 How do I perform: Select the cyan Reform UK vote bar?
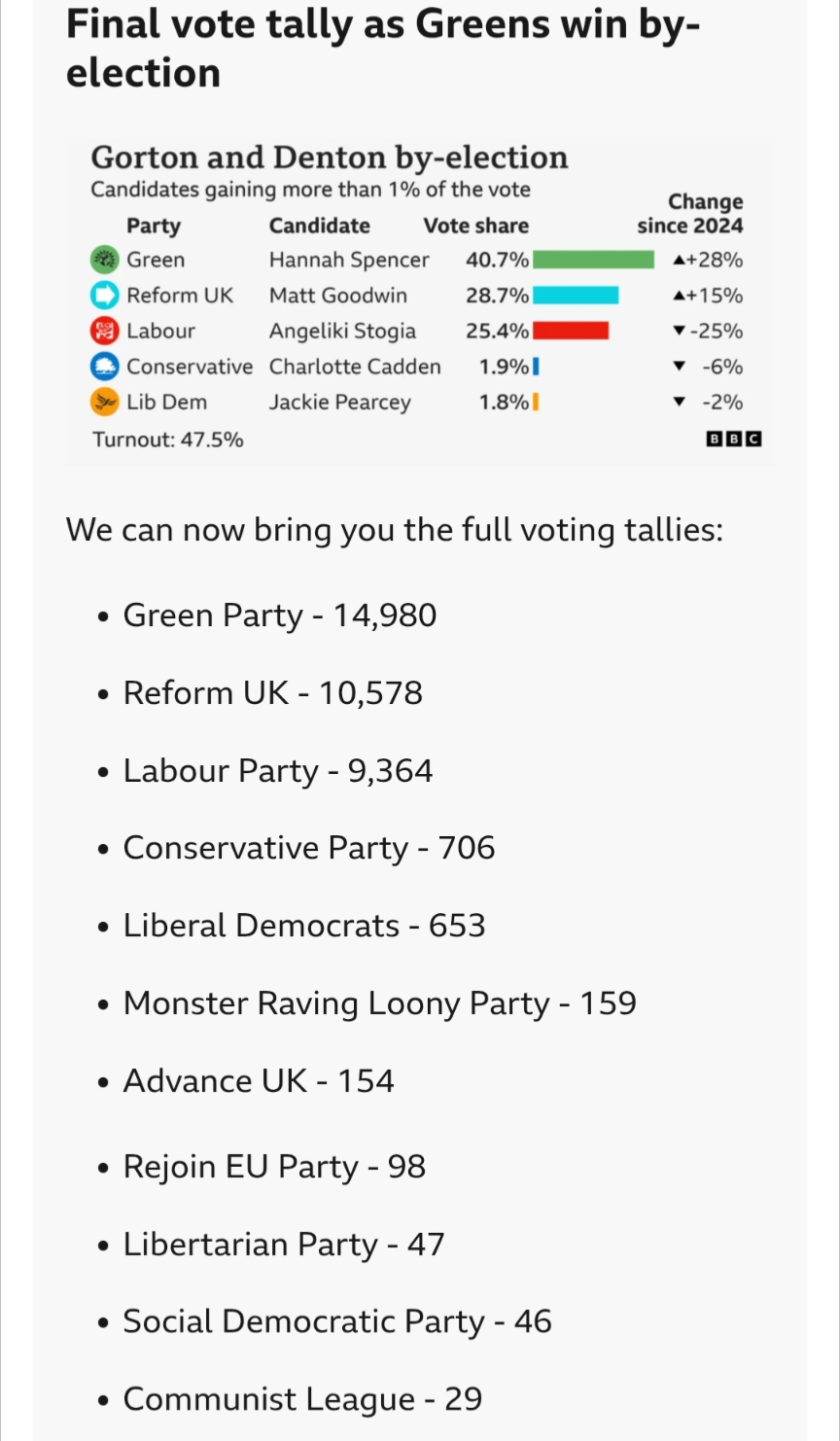pyautogui.click(x=576, y=296)
